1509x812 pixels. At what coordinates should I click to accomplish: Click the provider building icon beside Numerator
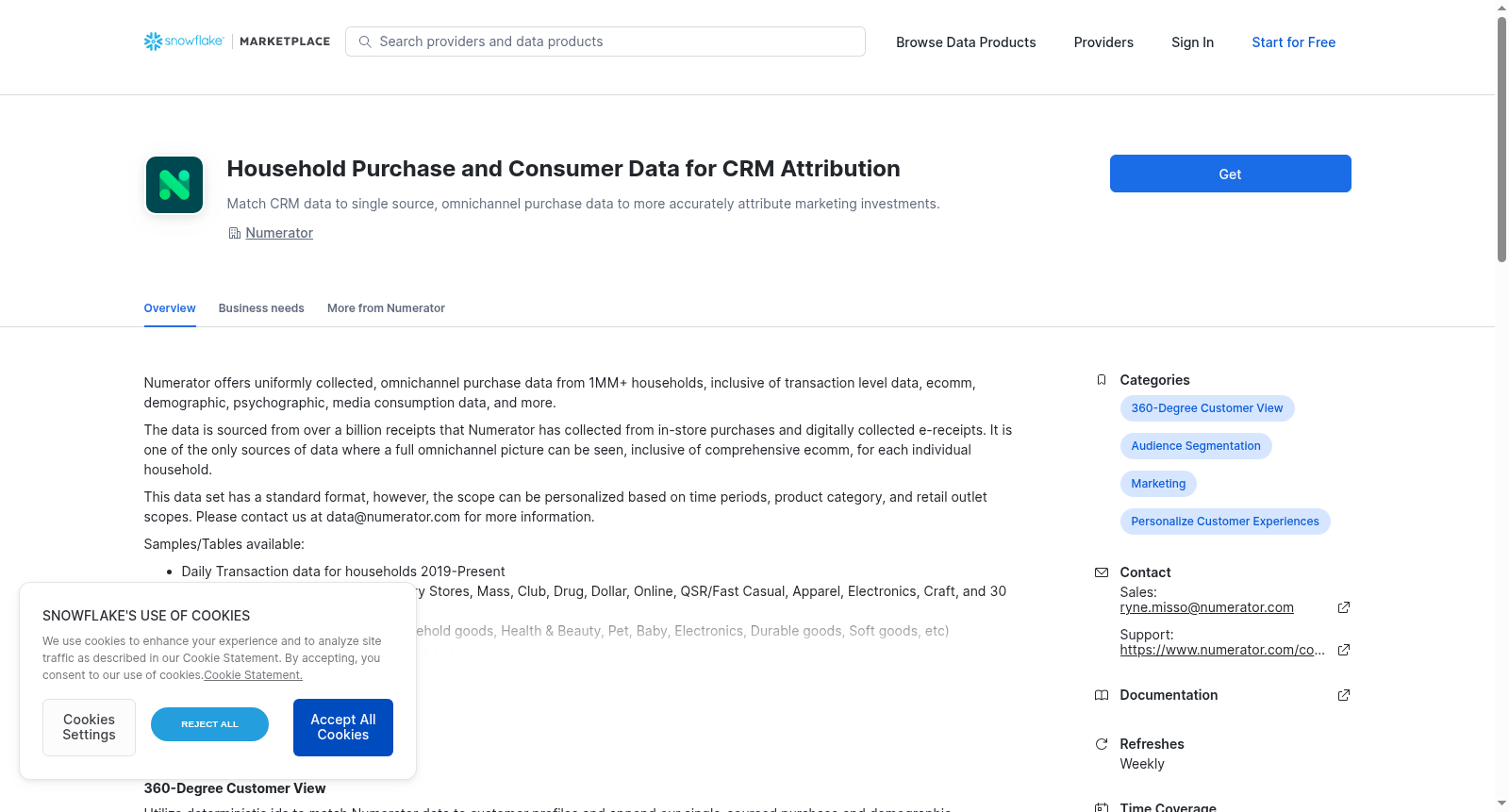point(235,233)
